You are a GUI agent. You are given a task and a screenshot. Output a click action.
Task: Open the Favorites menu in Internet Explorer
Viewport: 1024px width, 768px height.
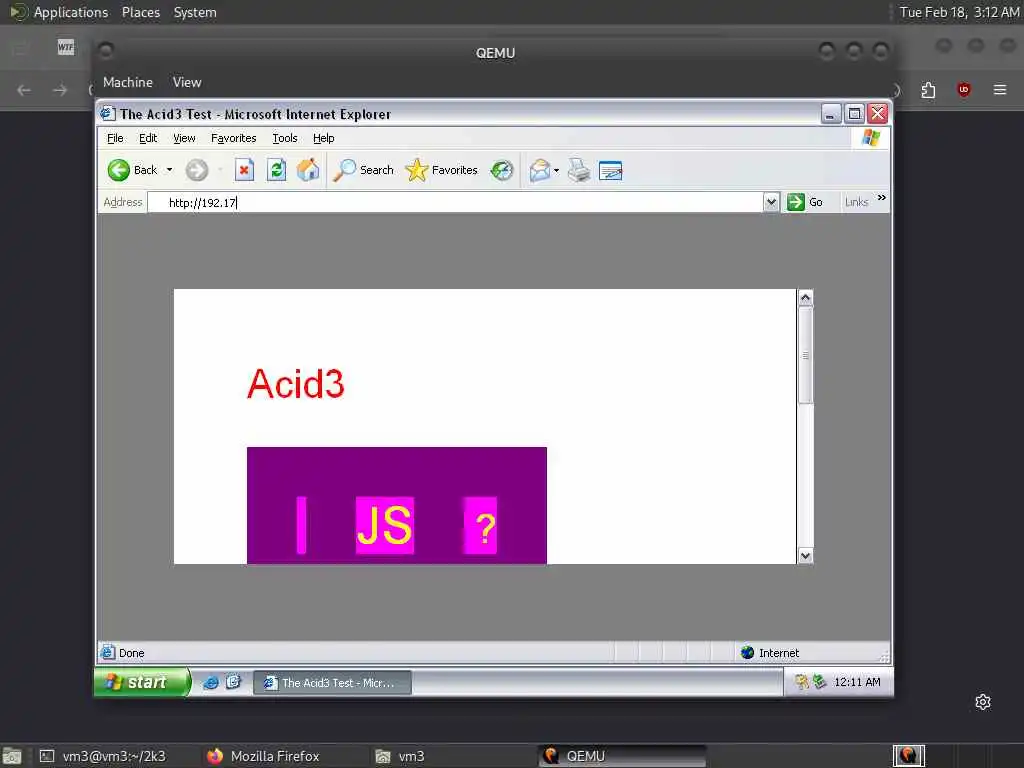point(234,138)
